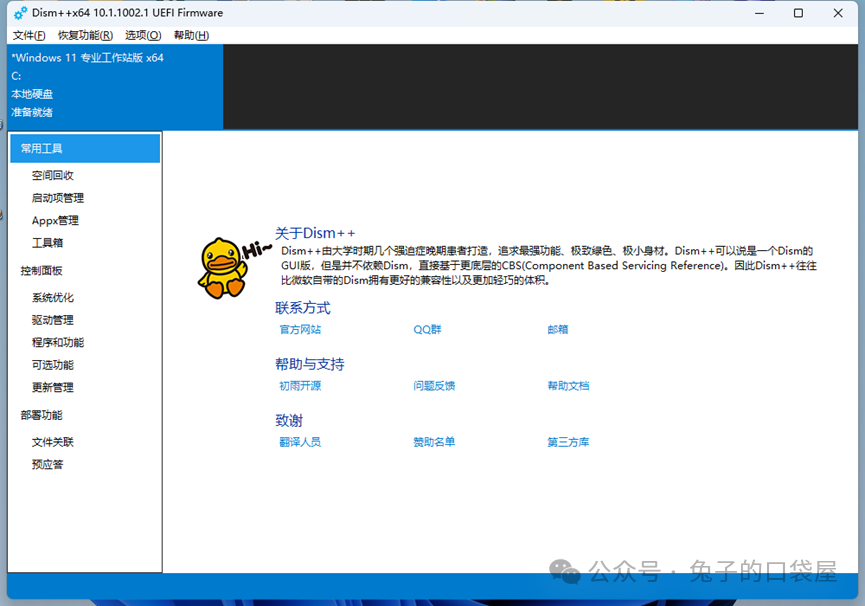Click the 致谢 heading
Screen dimensions: 865x606
point(289,421)
